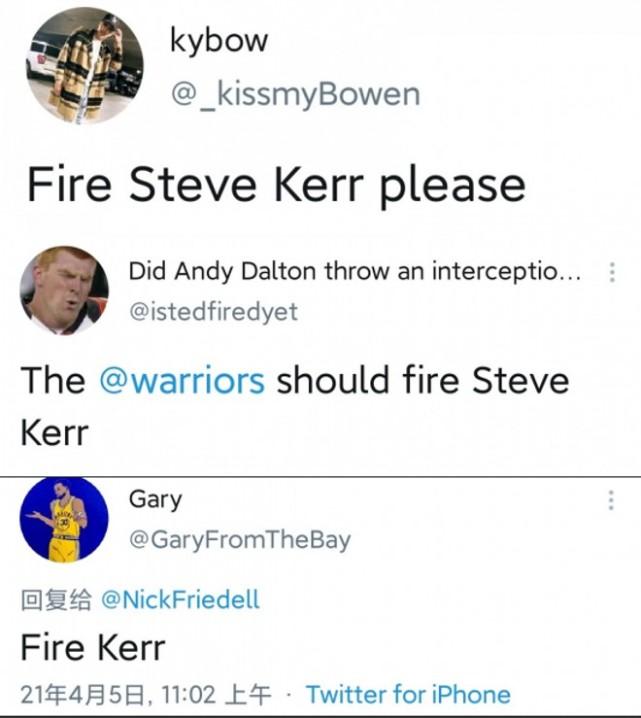Click the 'Did Andy Dalton throw an interceptio...' name
The width and height of the screenshot is (641, 718).
(x=353, y=271)
